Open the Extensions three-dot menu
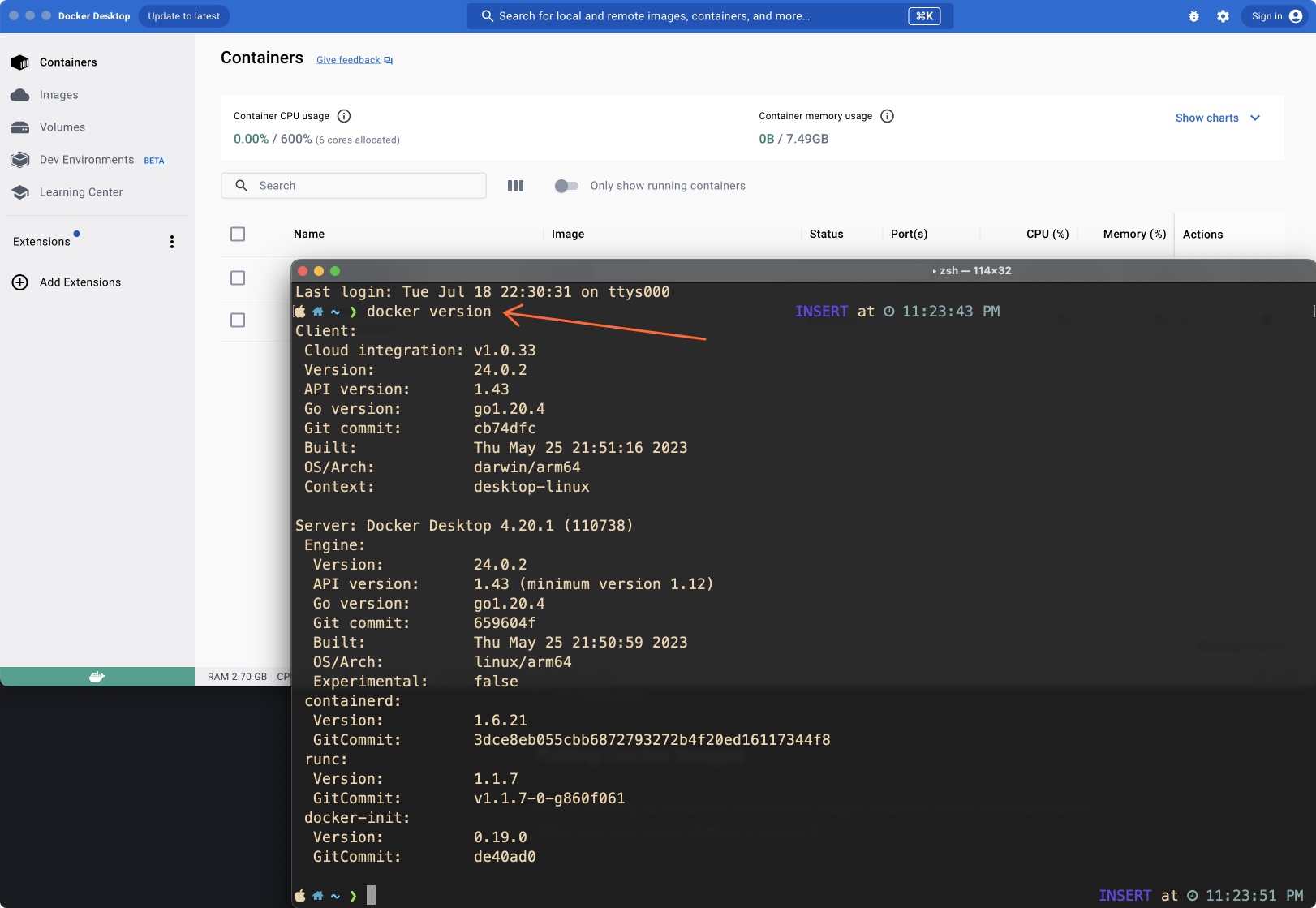The height and width of the screenshot is (908, 1316). [172, 242]
